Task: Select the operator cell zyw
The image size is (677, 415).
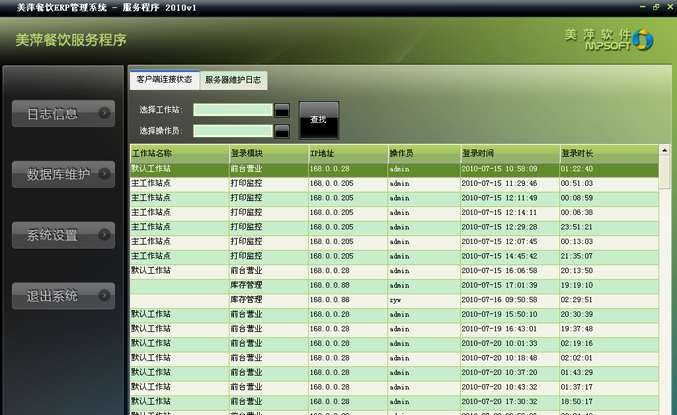Action: [x=395, y=300]
